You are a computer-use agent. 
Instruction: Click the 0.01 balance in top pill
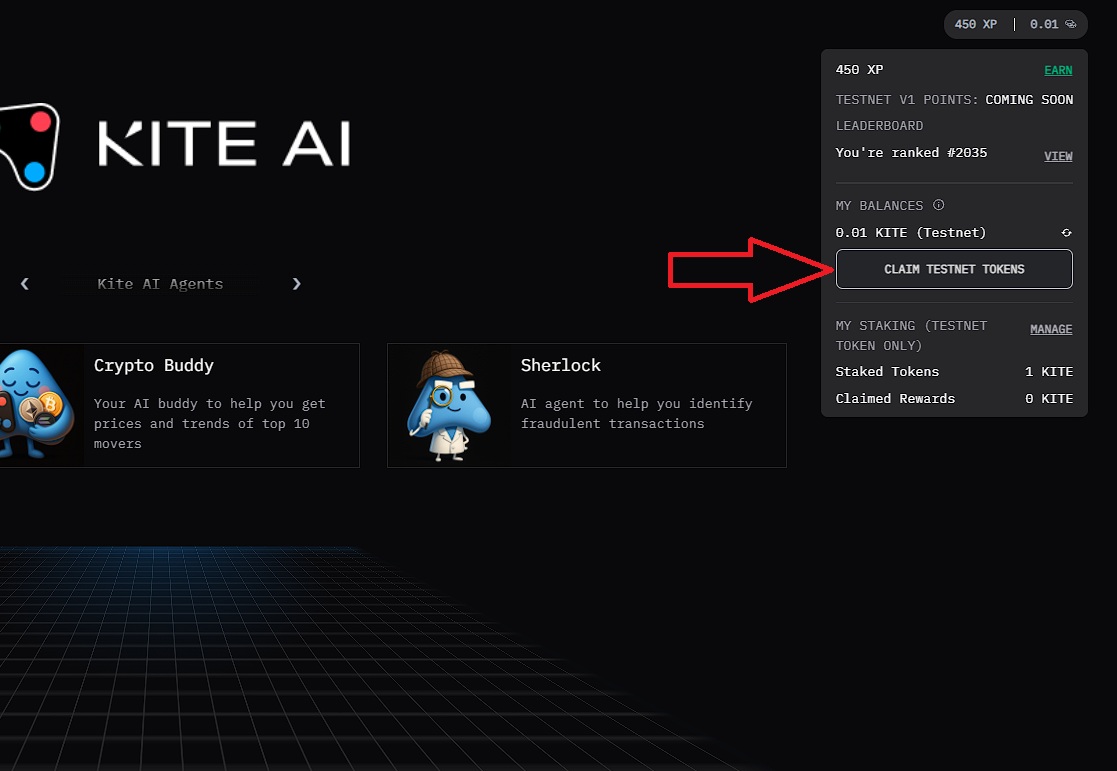(1044, 24)
